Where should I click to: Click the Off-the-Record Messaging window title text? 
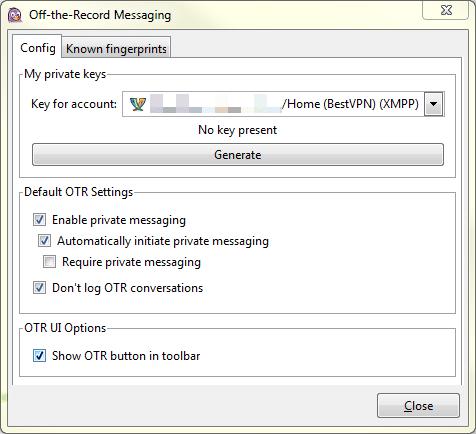[100, 15]
